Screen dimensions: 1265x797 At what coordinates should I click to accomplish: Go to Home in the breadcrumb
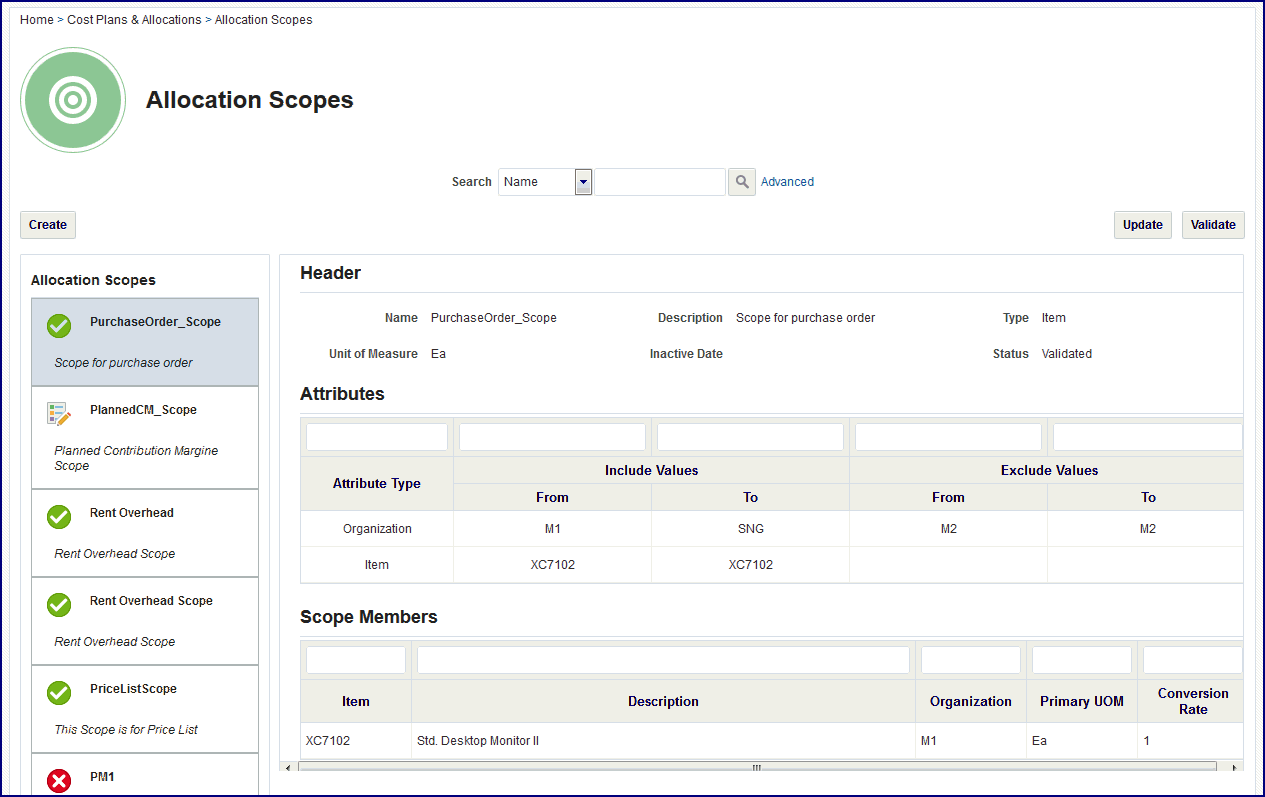pyautogui.click(x=37, y=20)
